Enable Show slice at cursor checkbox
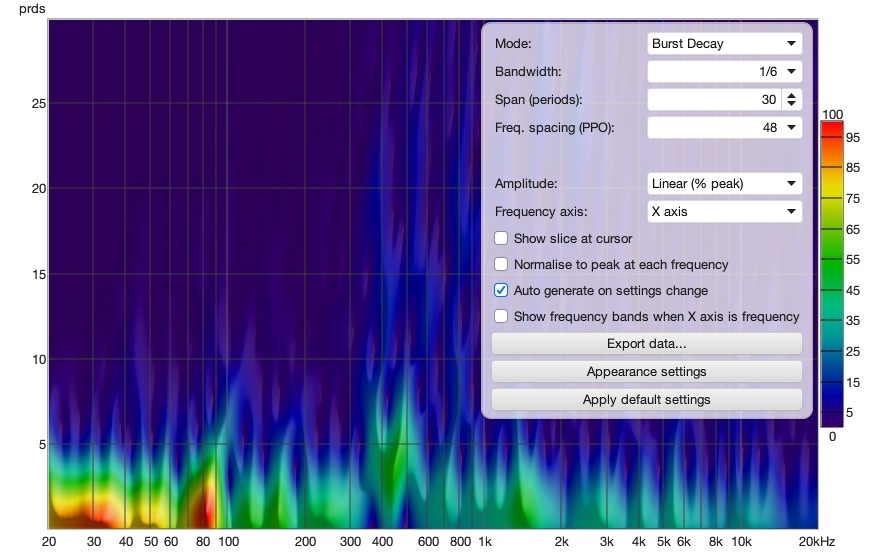 (x=501, y=238)
